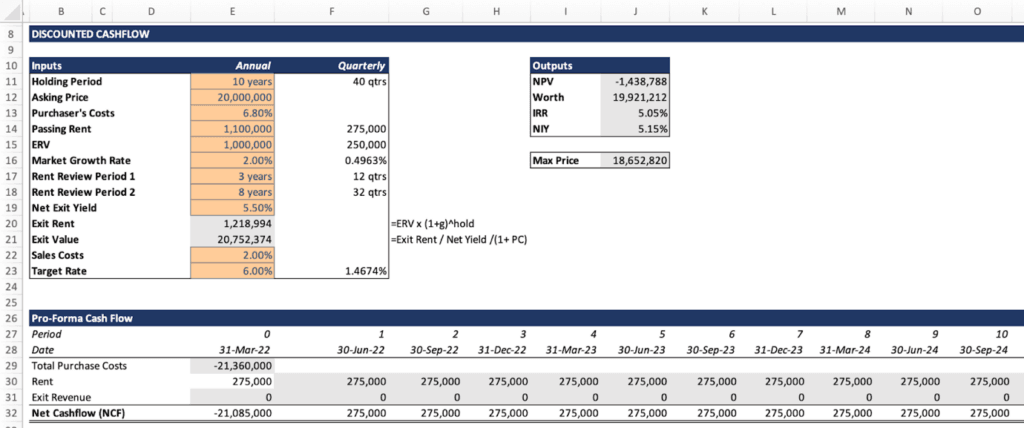Select the Sales Costs 2.00% input cell
This screenshot has width=1024, height=428.
click(x=232, y=255)
